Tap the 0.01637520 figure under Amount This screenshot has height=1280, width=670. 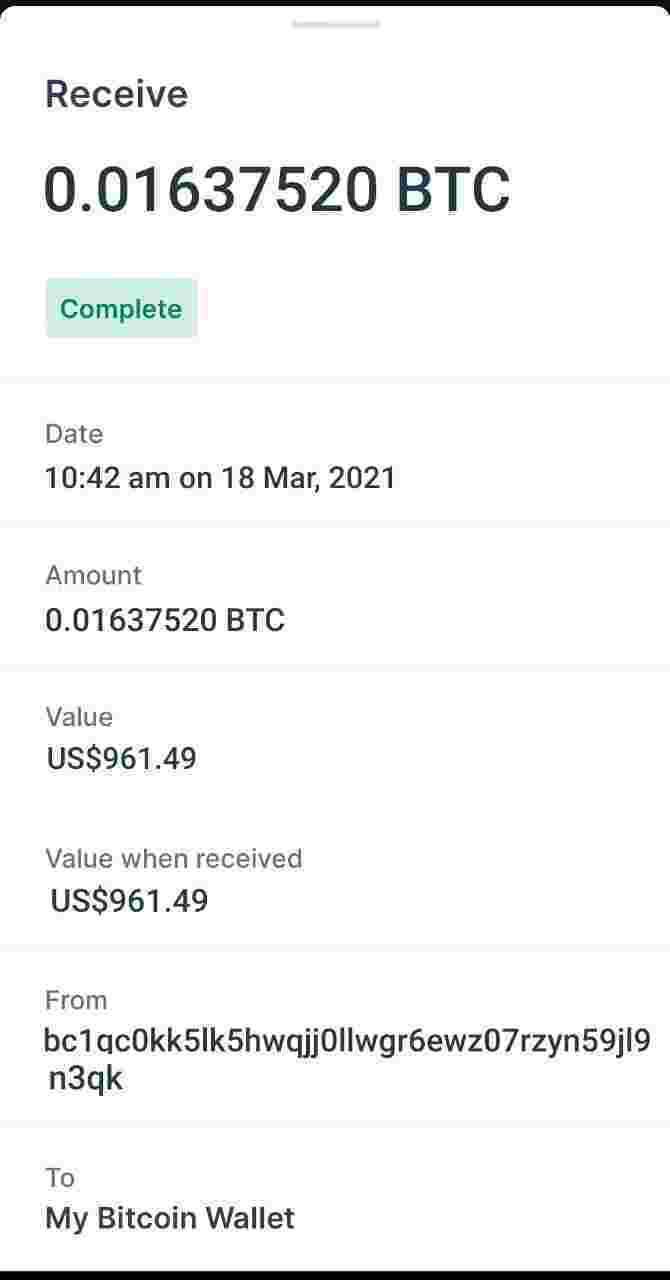(x=131, y=620)
